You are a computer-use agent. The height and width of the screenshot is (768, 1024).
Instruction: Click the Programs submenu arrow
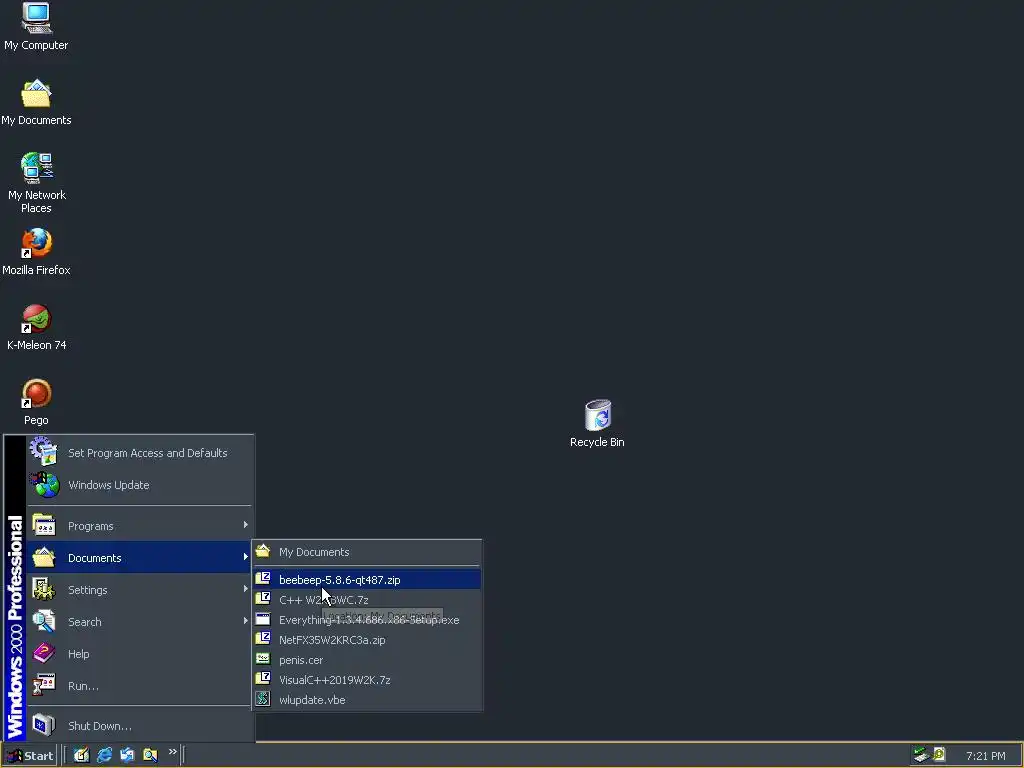click(246, 525)
